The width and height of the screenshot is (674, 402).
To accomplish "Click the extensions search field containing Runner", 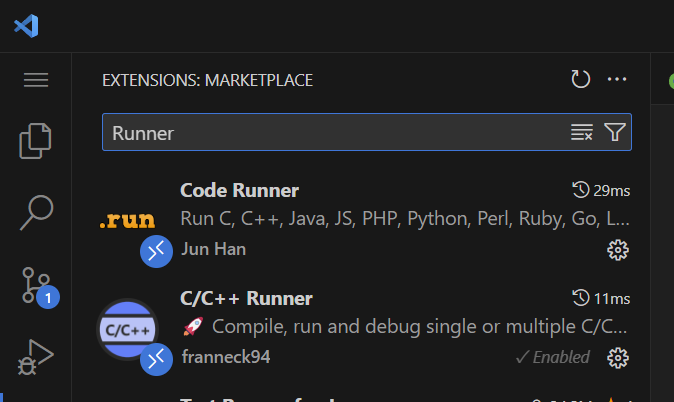I will coord(367,132).
